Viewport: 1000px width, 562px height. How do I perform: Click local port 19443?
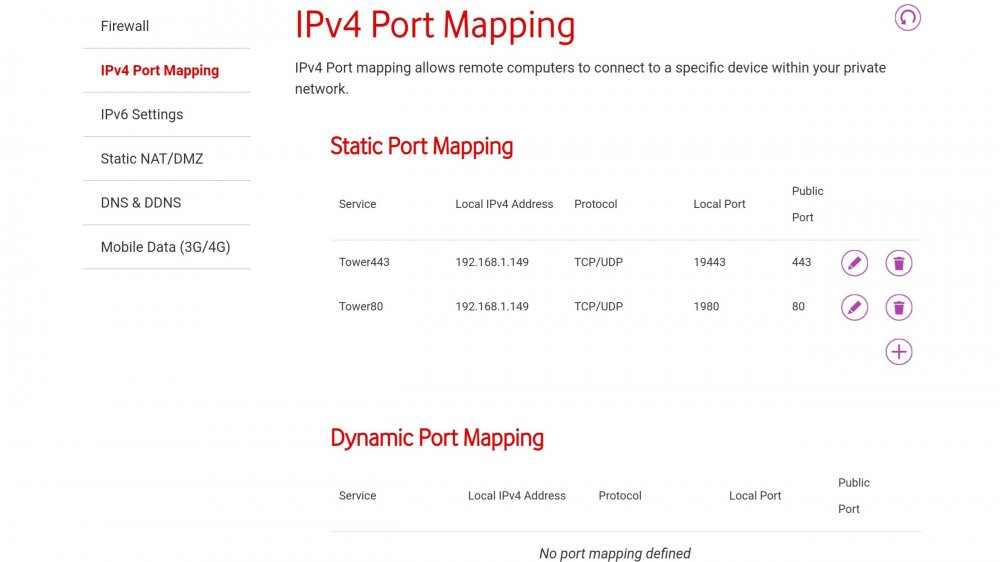(709, 262)
